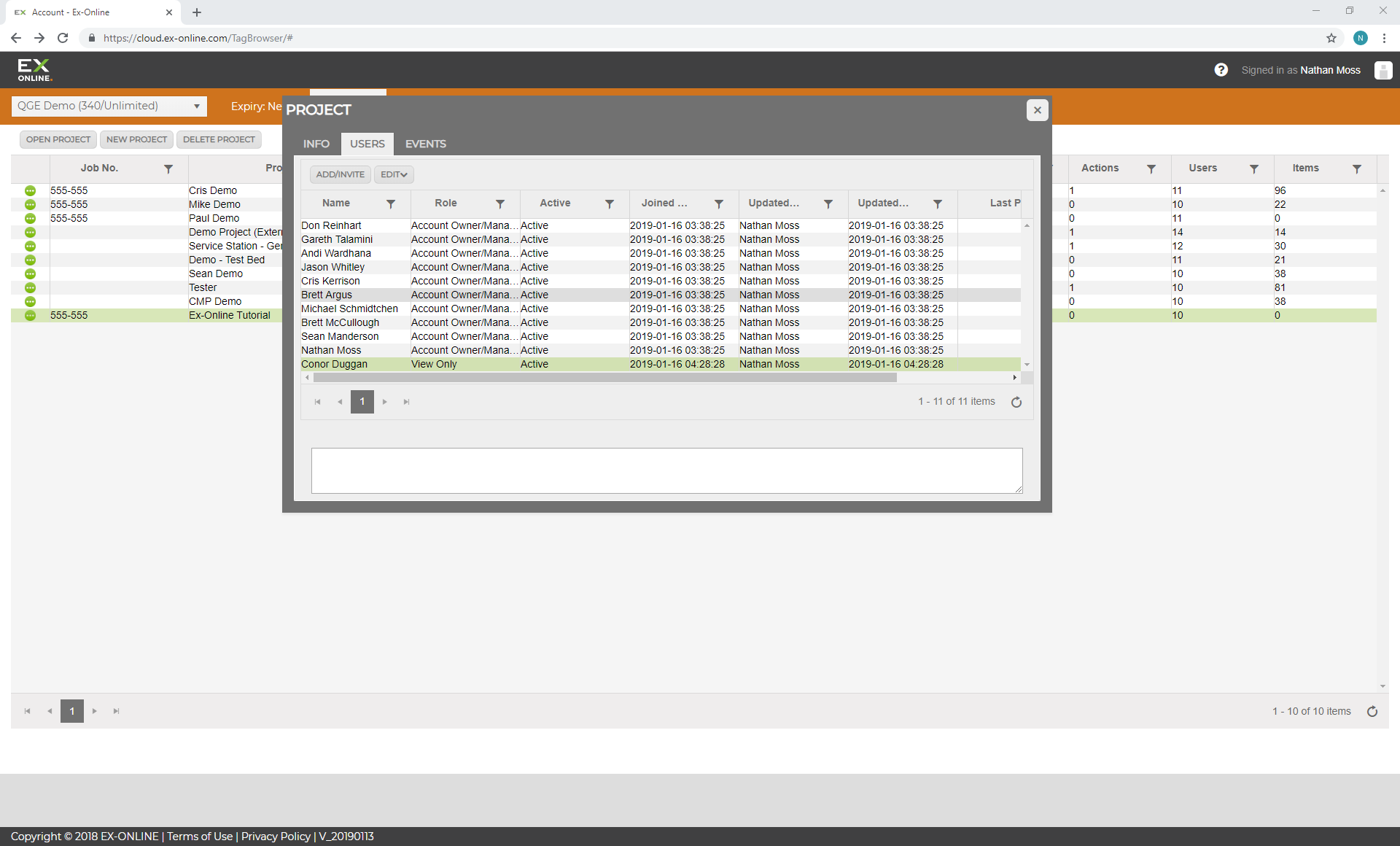Screen dimensions: 1400x846
Task: Open the Privacy Policy link
Action: [276, 837]
